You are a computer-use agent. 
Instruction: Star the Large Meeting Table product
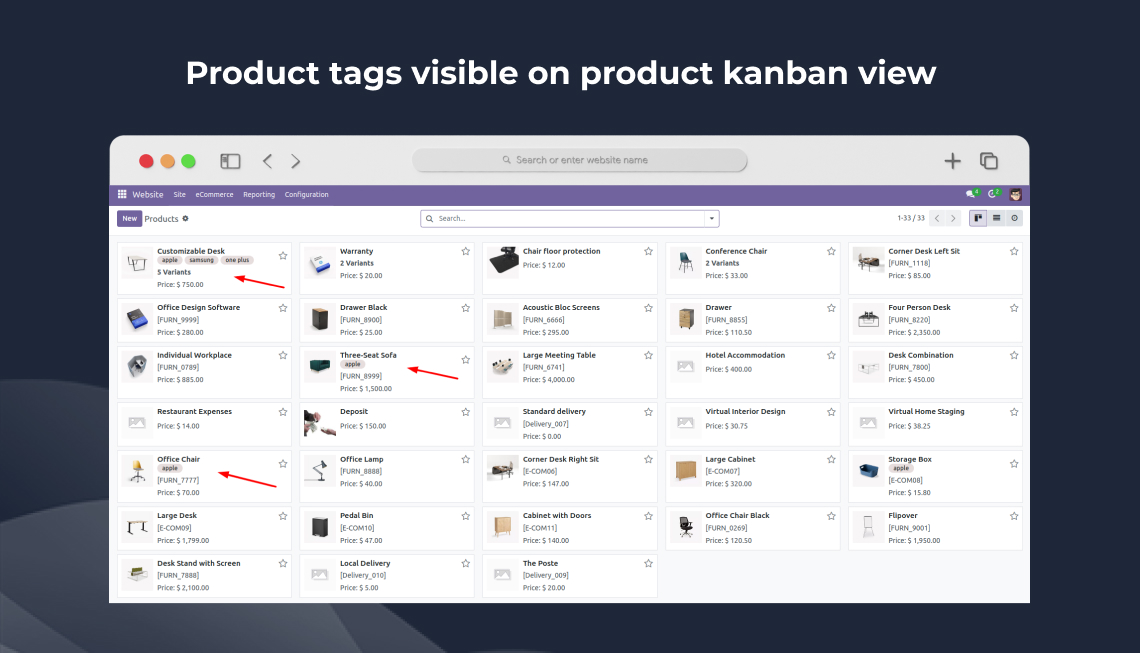click(x=648, y=355)
